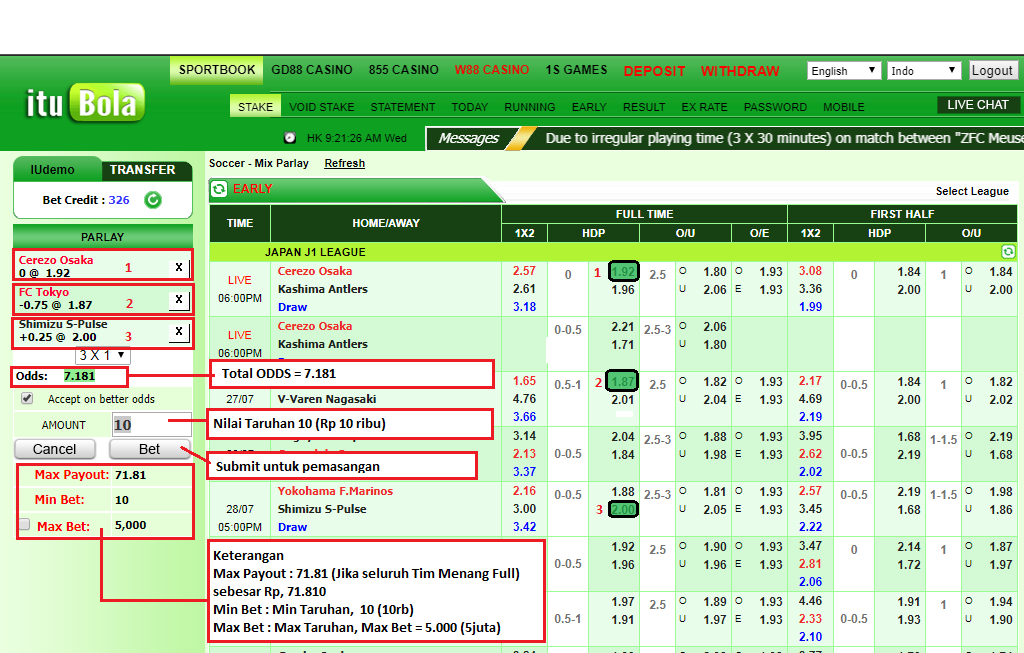This screenshot has height=653, width=1024.
Task: Select Cerezo Osaka handicap odds 1.92
Action: (x=623, y=272)
